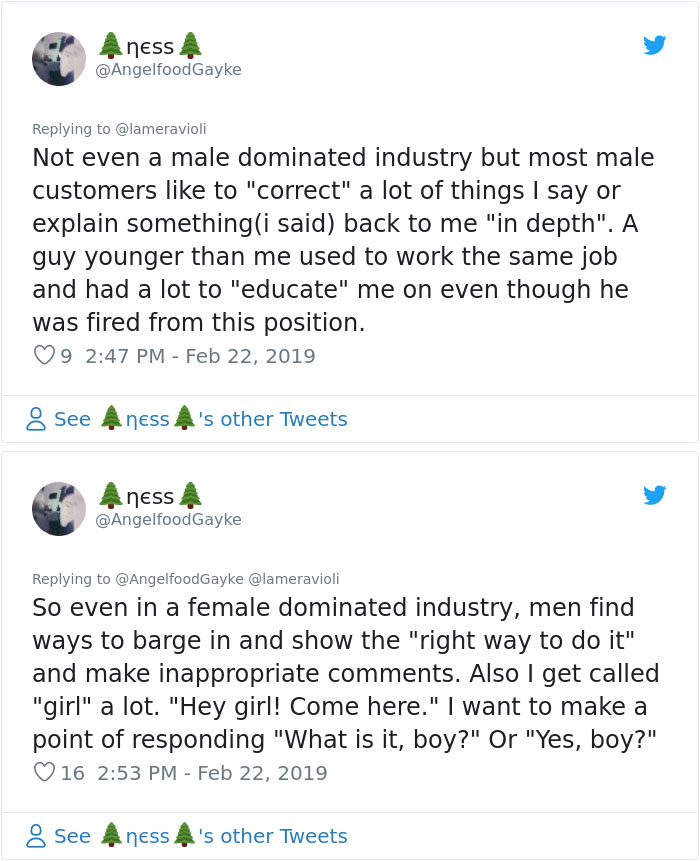Click the person icon beside the second 'See other Tweets'
700x861 pixels.
(x=36, y=836)
